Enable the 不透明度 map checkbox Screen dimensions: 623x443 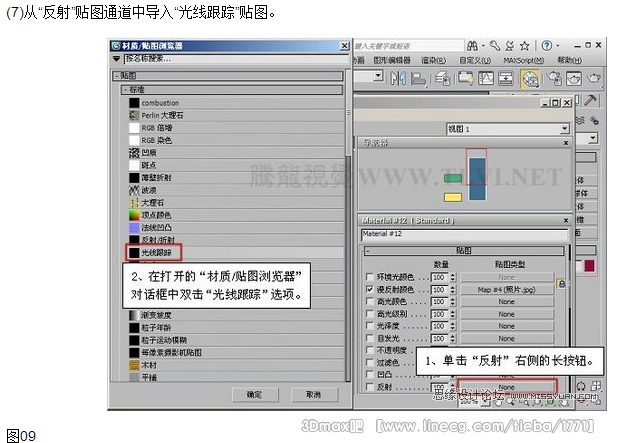pyautogui.click(x=370, y=350)
